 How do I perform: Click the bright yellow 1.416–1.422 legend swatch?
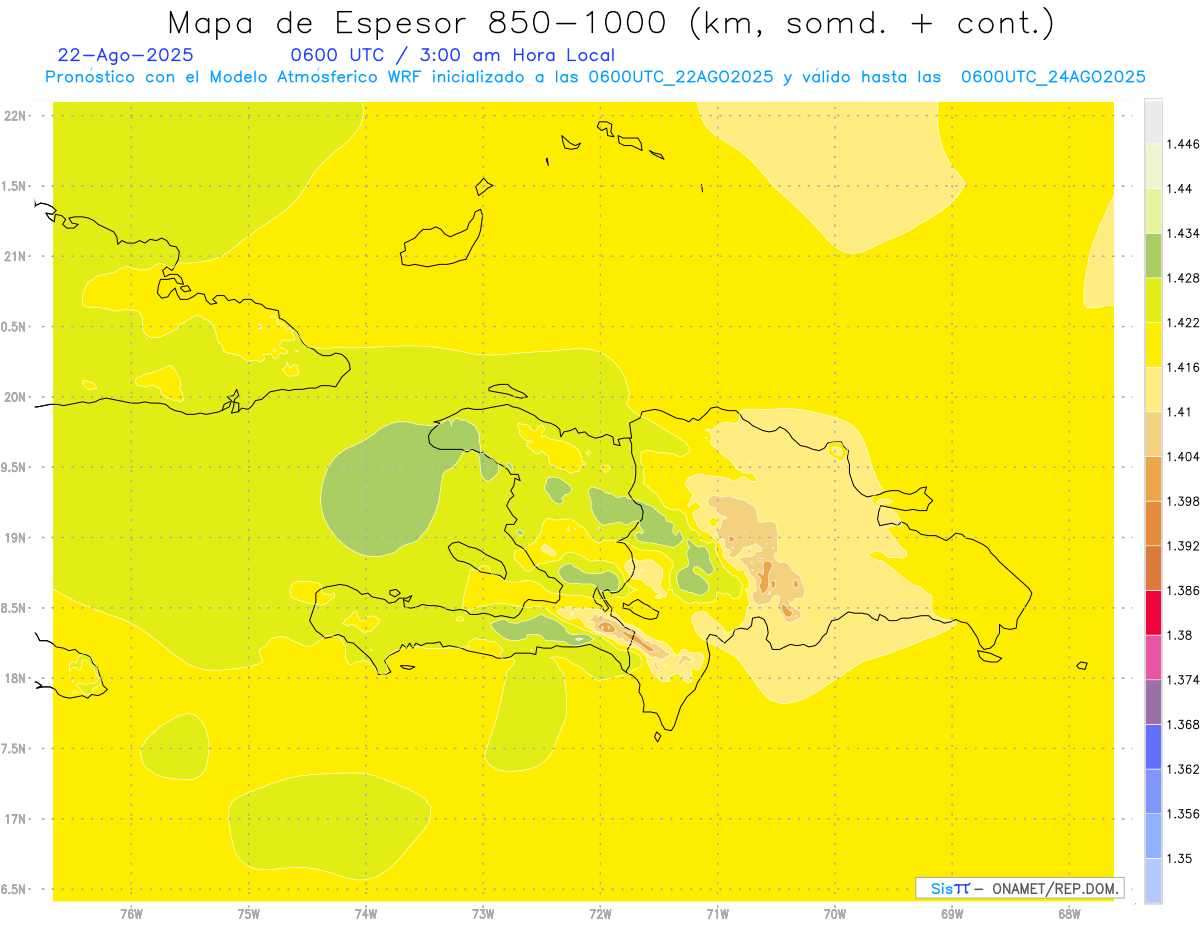tap(1153, 344)
